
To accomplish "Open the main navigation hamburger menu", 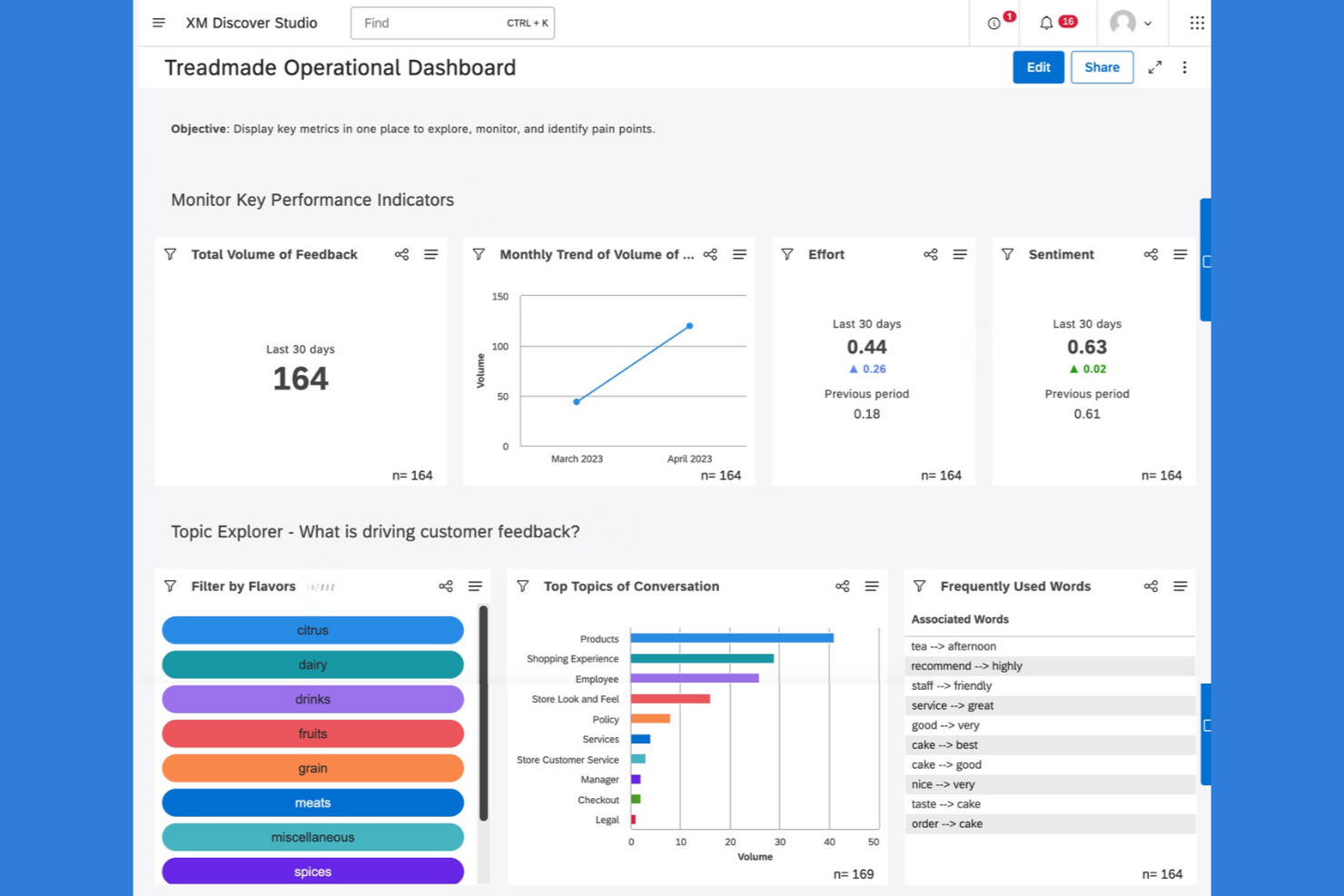I will 159,23.
